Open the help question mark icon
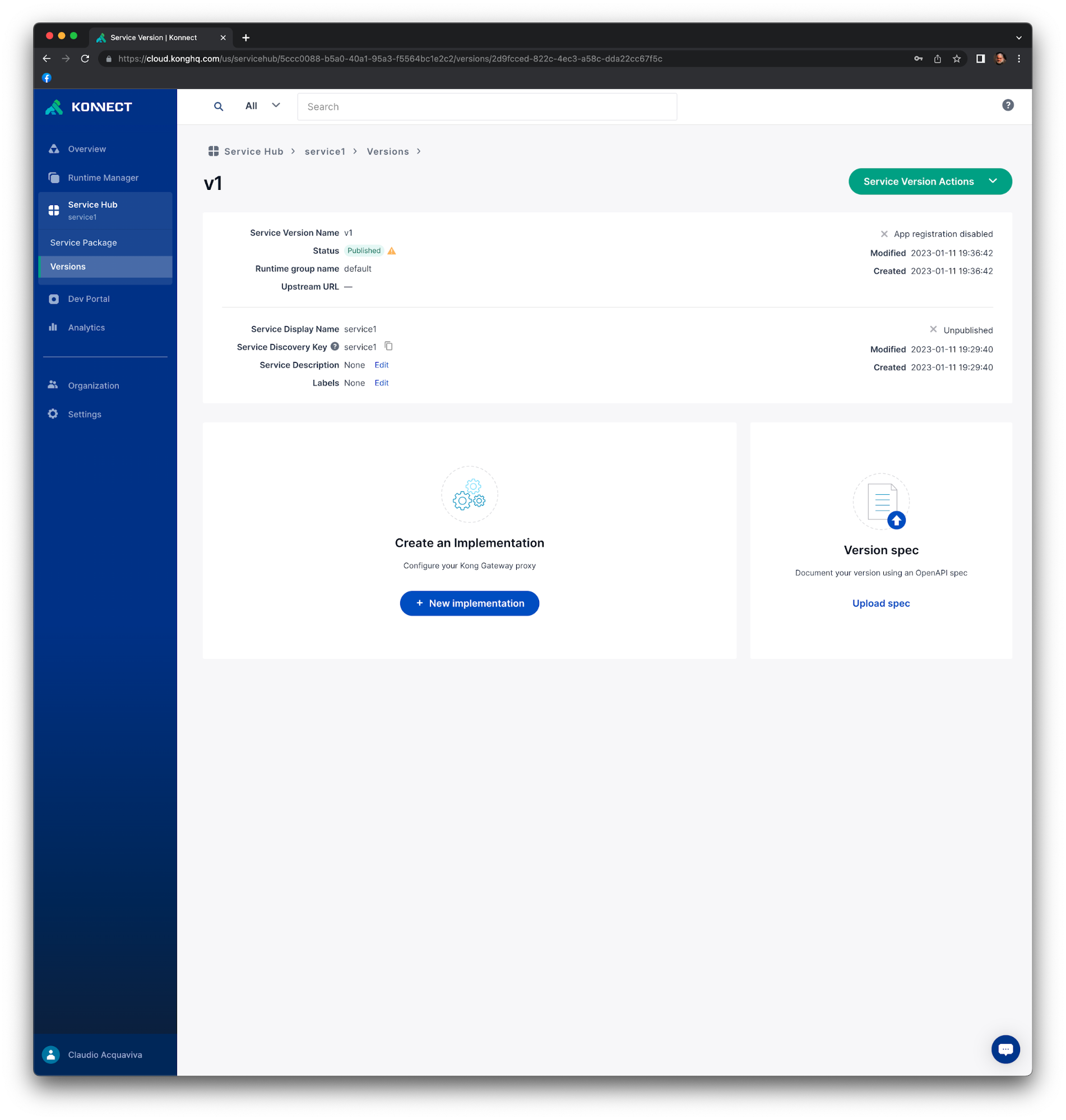The width and height of the screenshot is (1066, 1120). (1008, 105)
